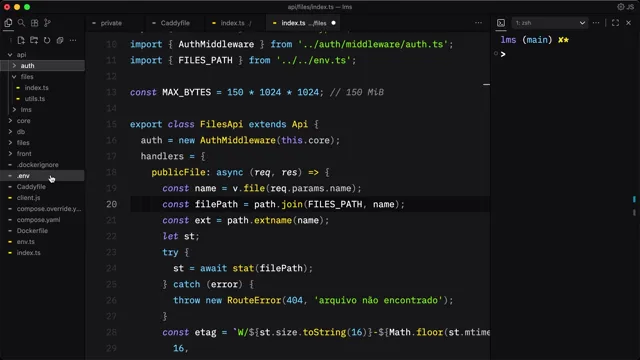The width and height of the screenshot is (640, 360).
Task: Open explorer more actions ellipsis
Action: [x=73, y=40]
